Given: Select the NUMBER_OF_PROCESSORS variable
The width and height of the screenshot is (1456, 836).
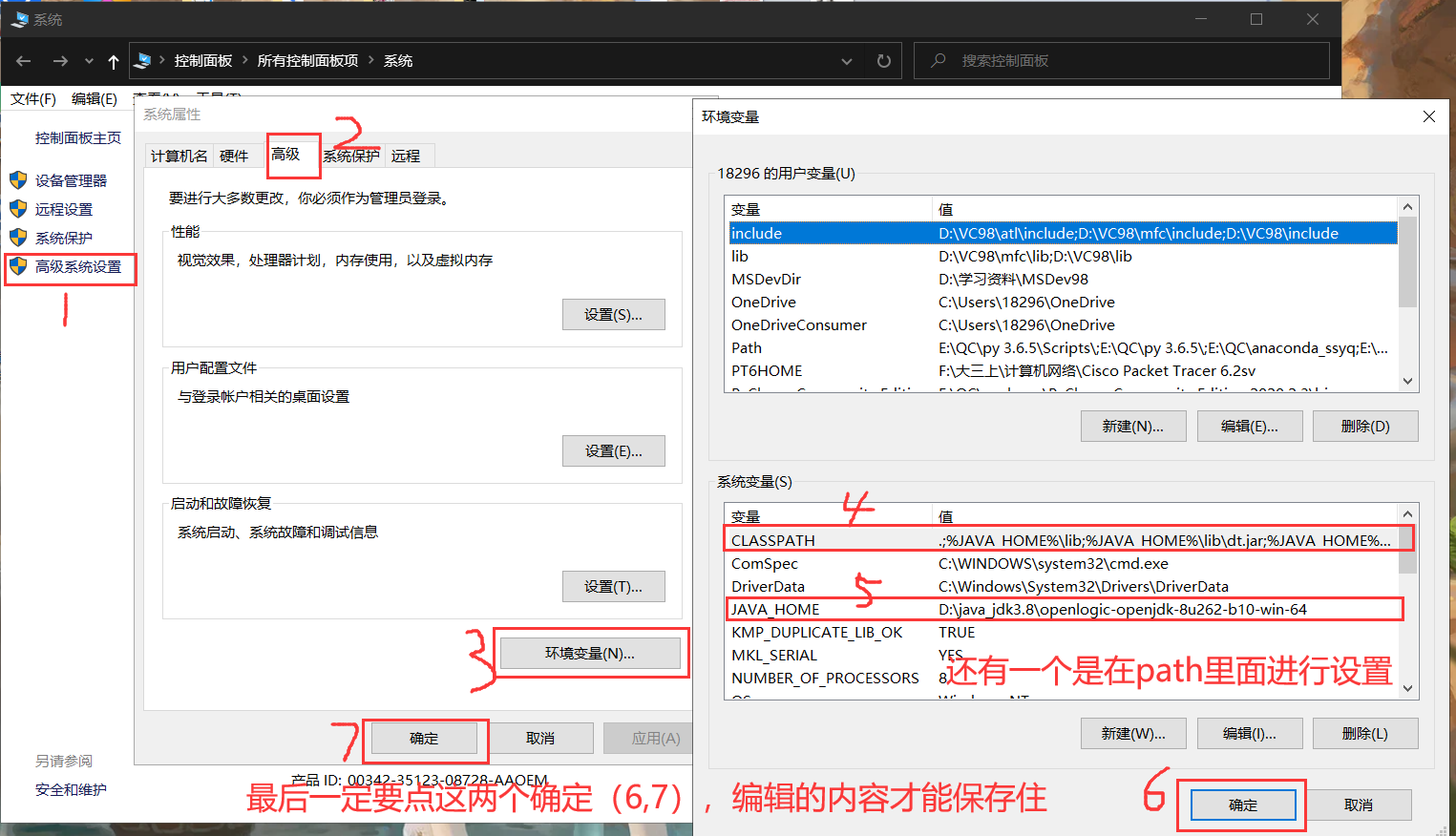Looking at the screenshot, I should (x=1062, y=678).
